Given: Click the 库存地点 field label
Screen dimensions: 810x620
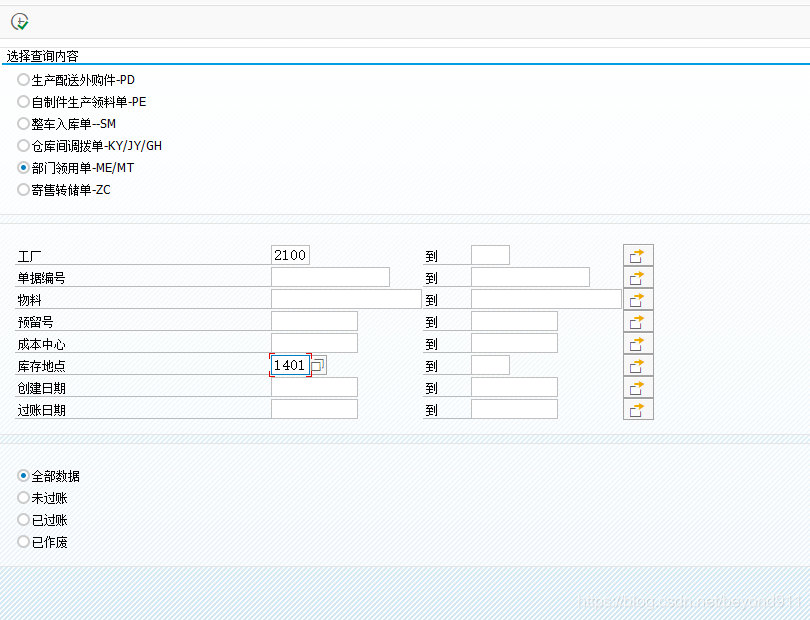Looking at the screenshot, I should point(41,366).
